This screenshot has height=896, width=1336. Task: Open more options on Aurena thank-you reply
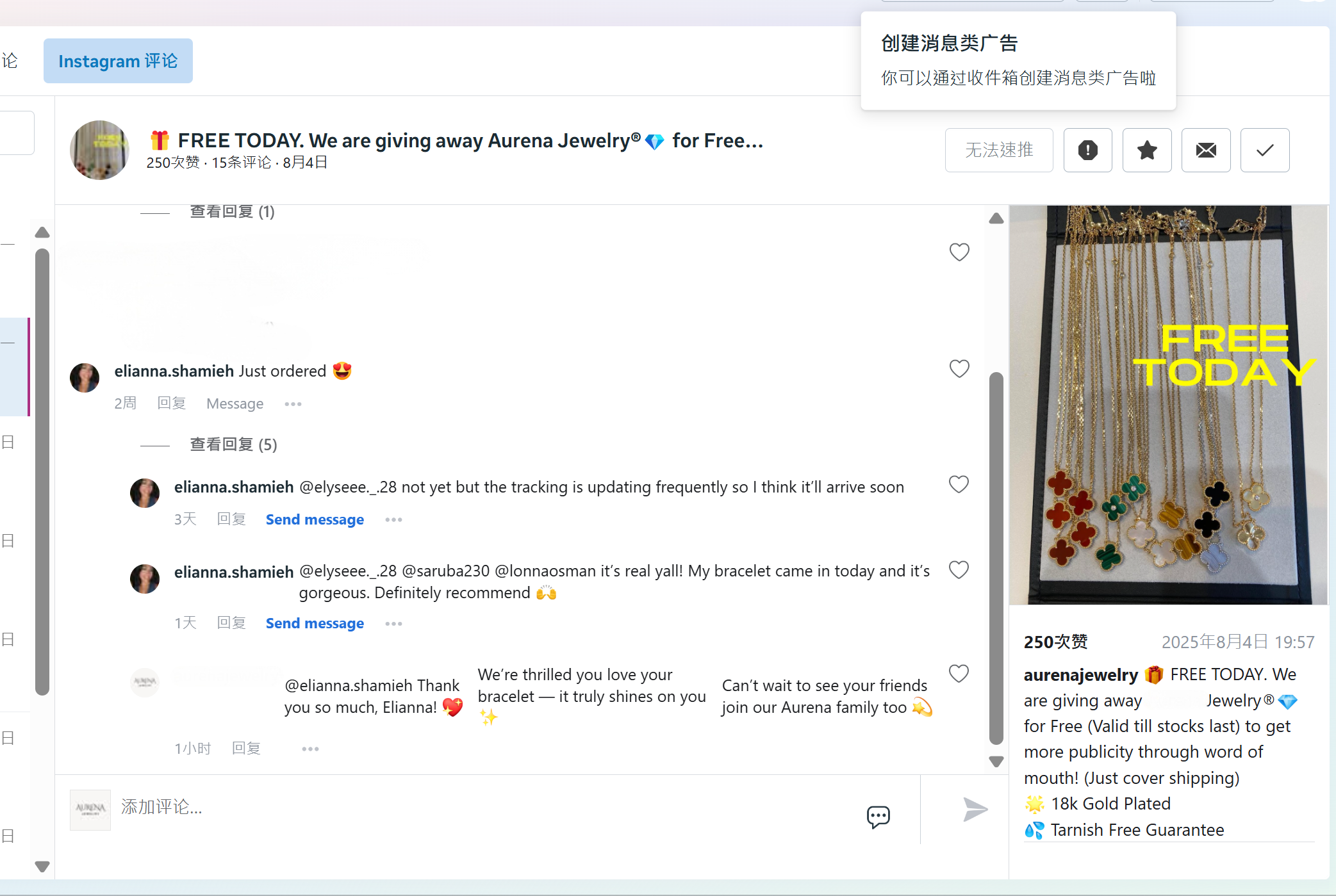coord(310,749)
